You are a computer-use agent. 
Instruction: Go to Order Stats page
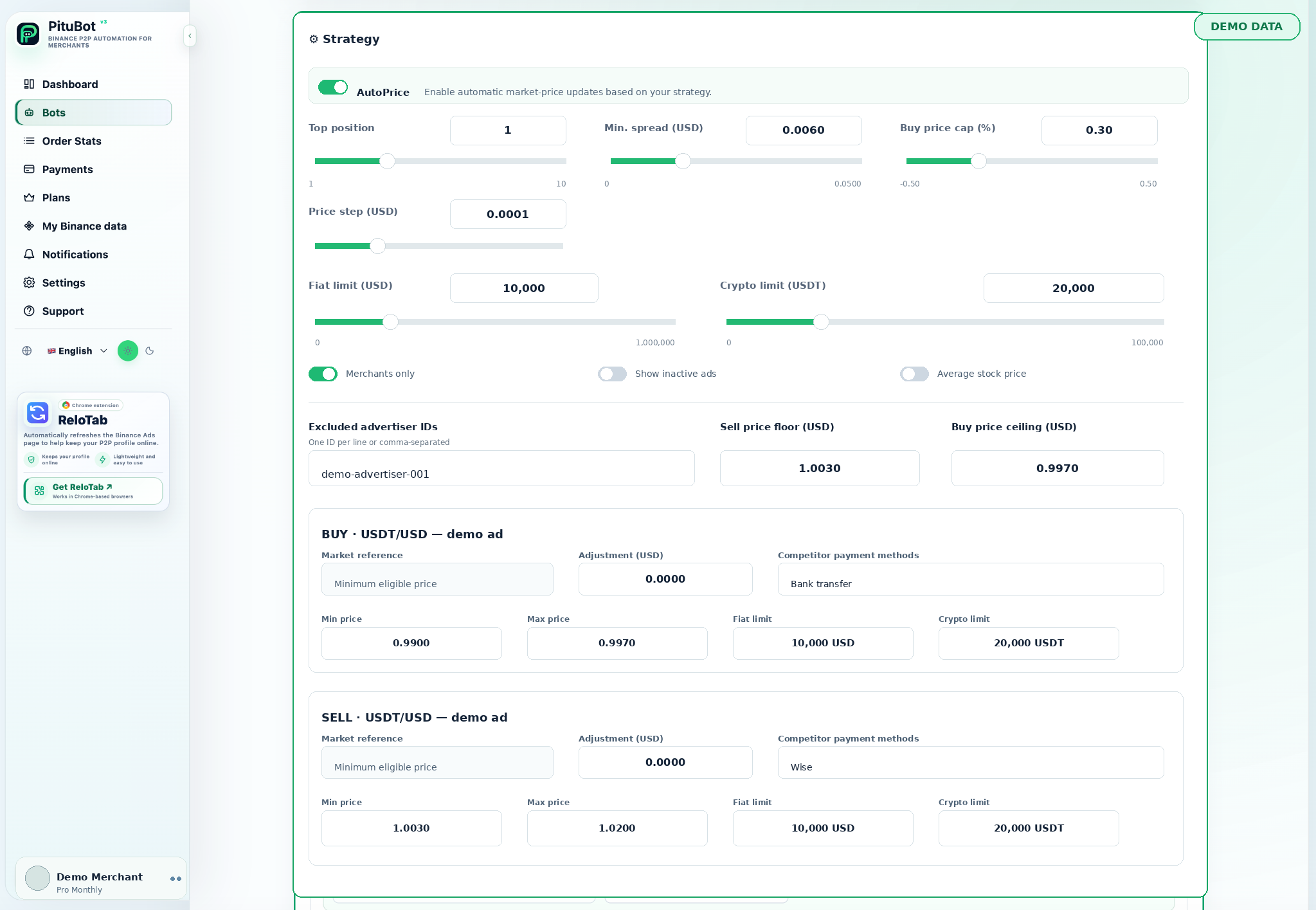(93, 141)
